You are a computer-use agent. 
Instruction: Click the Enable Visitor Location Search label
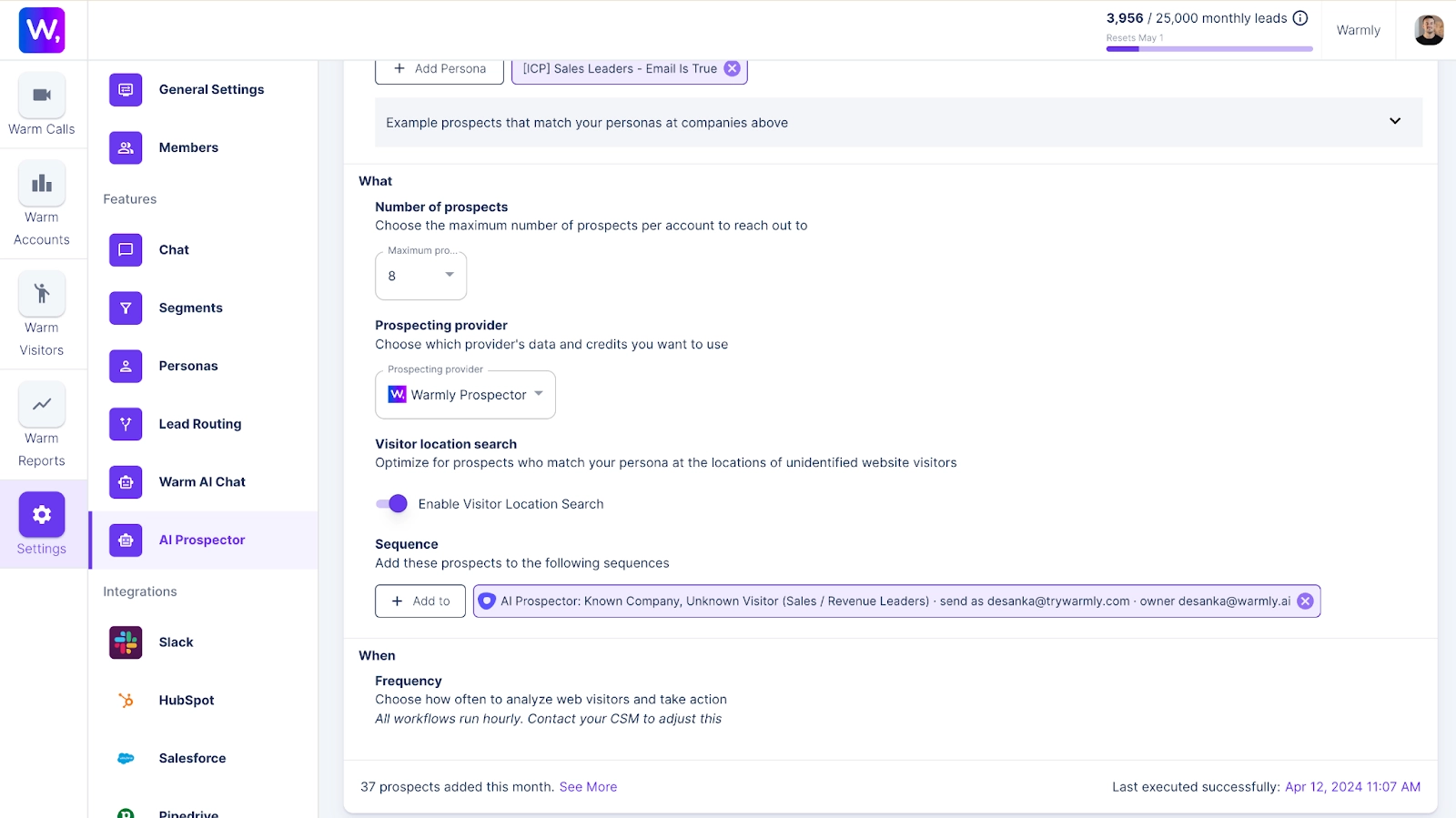point(511,504)
